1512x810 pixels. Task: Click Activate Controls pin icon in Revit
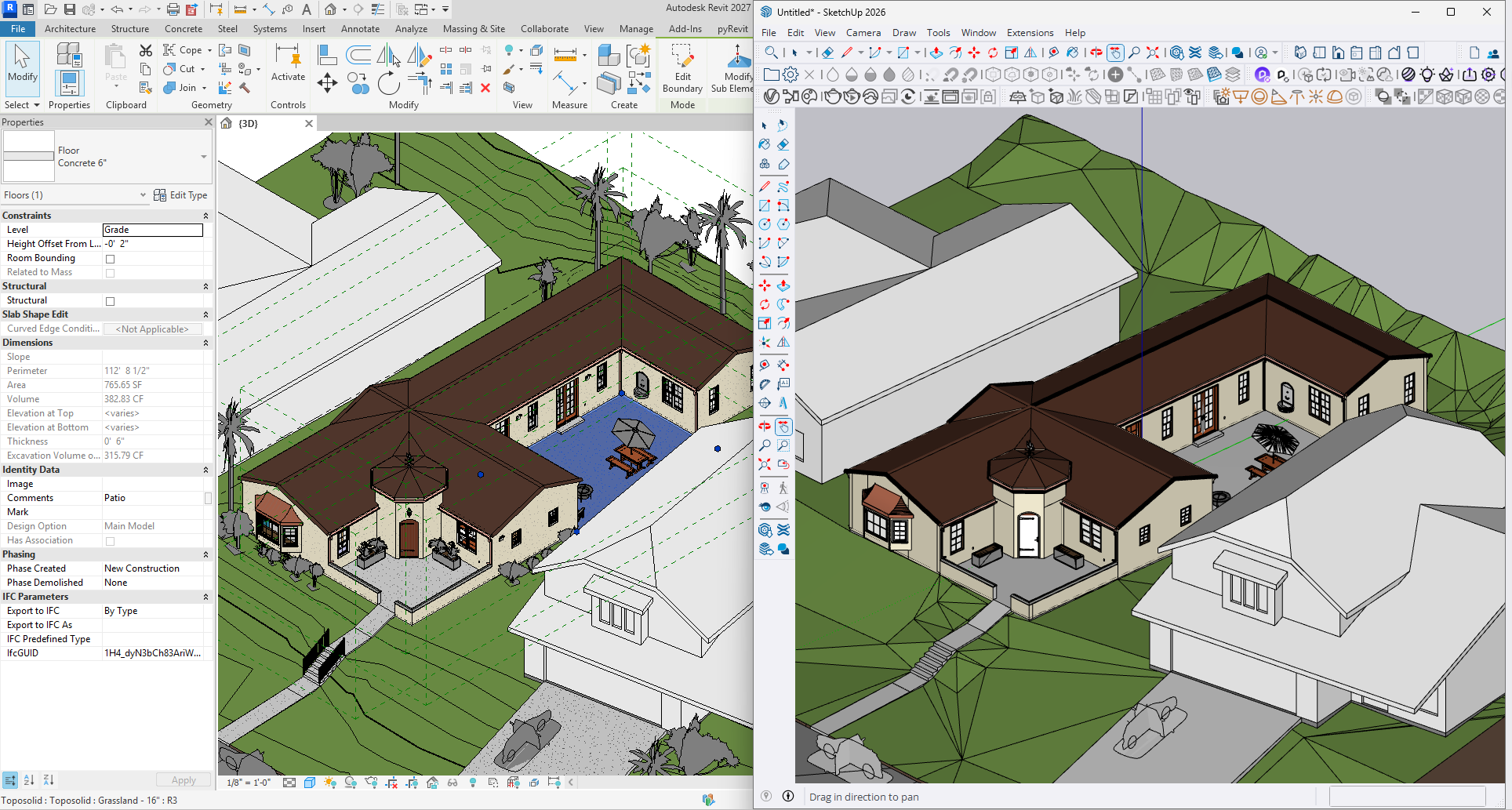pos(288,63)
